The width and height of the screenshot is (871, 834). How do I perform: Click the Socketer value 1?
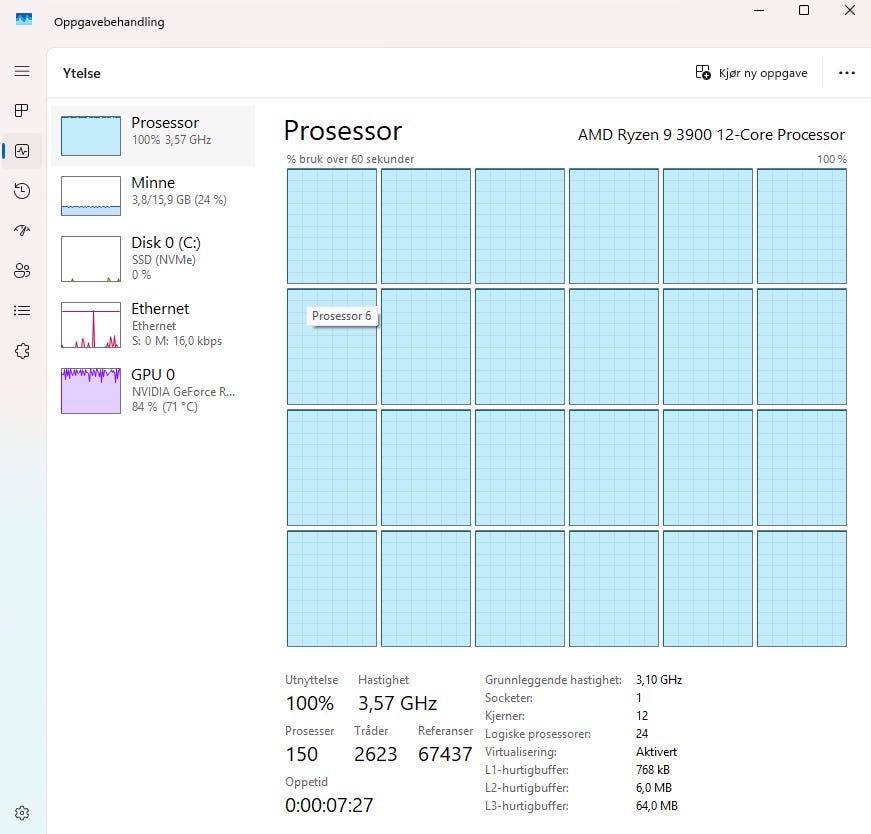639,697
